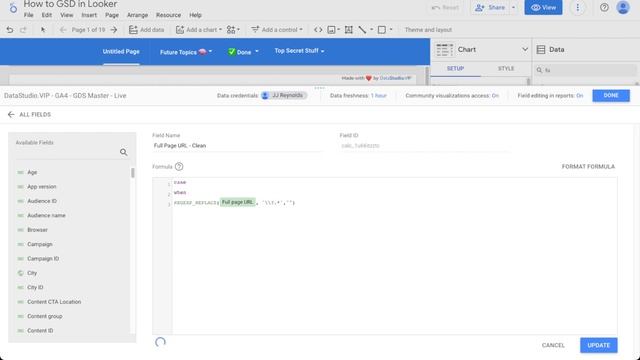This screenshot has width=640, height=360.
Task: Click the search icon in Data panel
Action: [x=539, y=70]
